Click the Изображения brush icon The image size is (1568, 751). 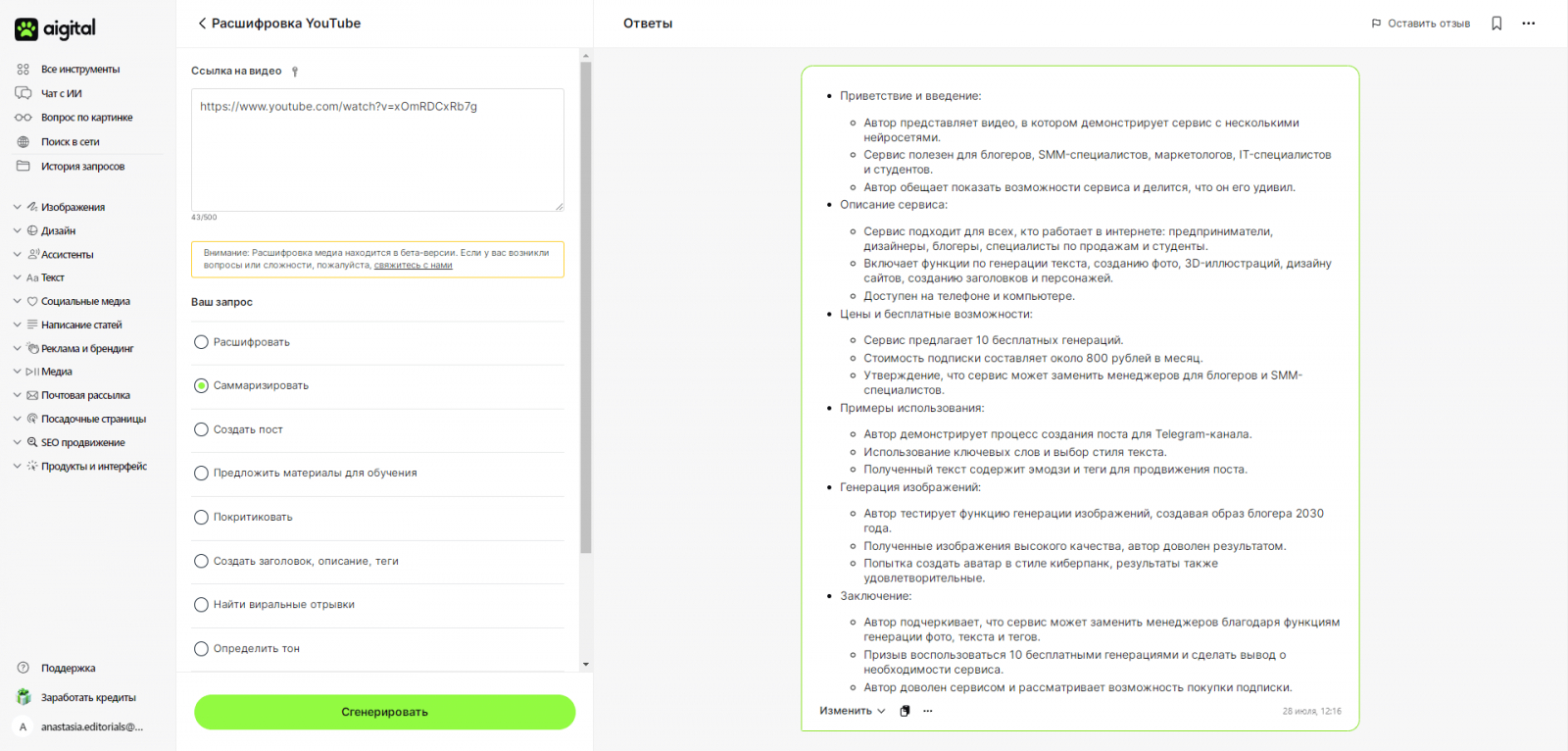pos(32,207)
